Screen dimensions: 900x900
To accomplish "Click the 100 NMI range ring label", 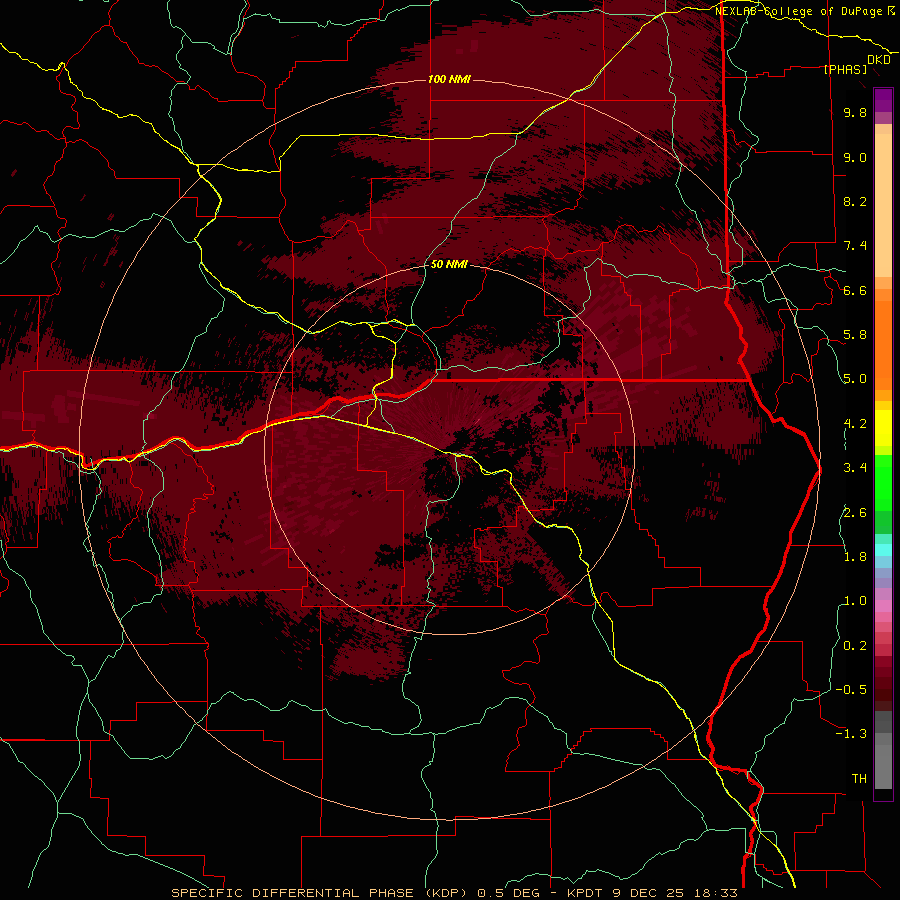I will (x=449, y=79).
